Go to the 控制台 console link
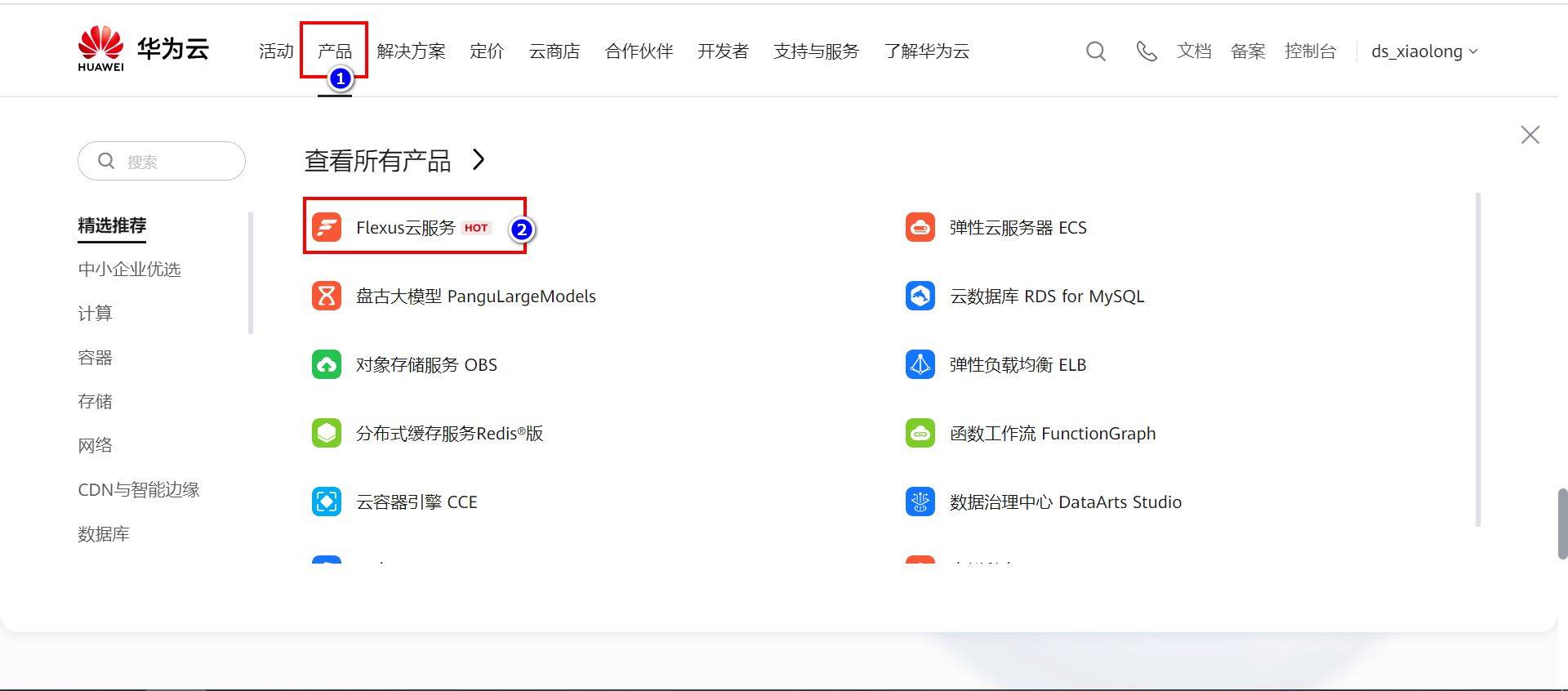The width and height of the screenshot is (1568, 691). pyautogui.click(x=1310, y=51)
